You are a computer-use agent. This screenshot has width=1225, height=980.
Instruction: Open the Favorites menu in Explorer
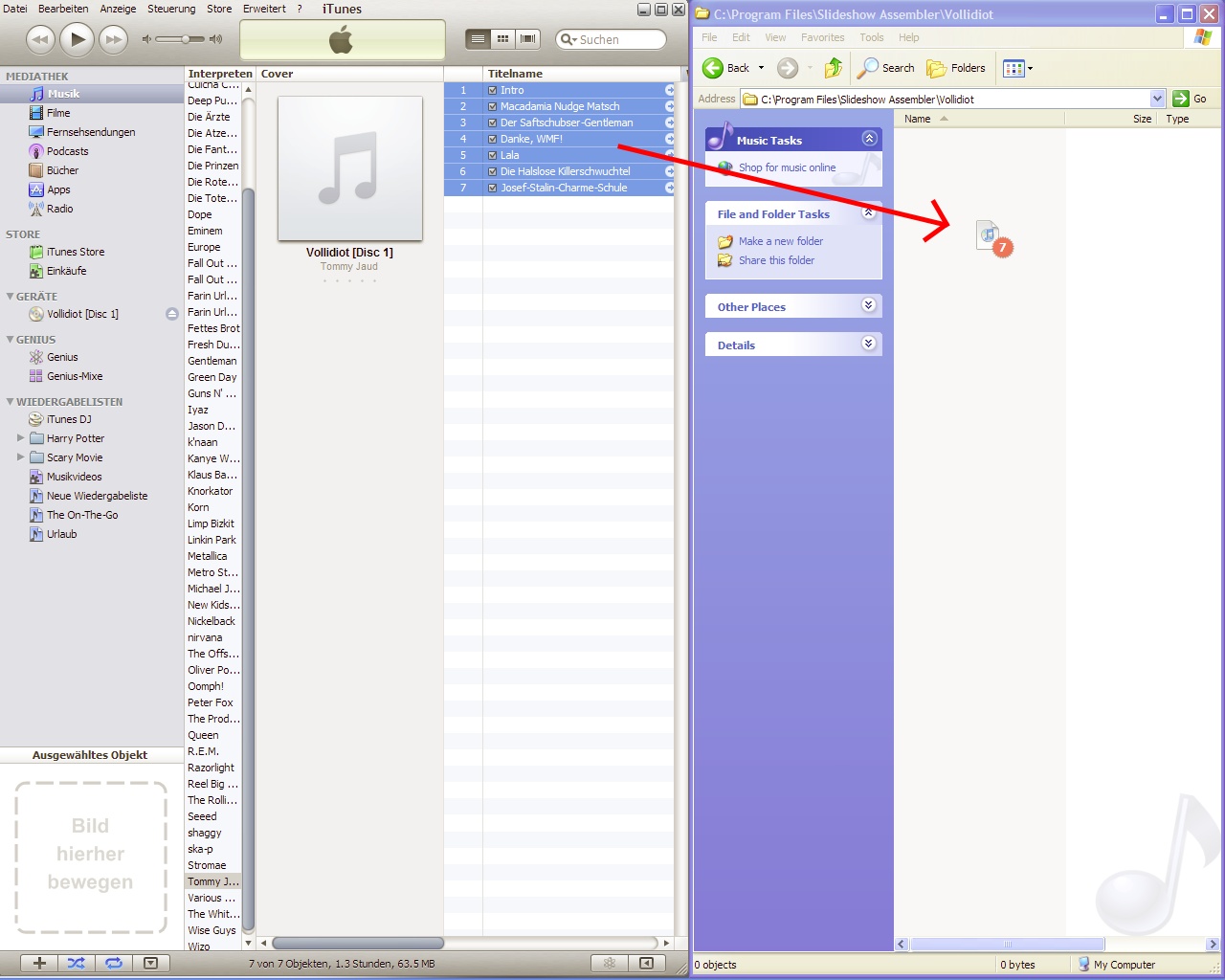pyautogui.click(x=822, y=37)
